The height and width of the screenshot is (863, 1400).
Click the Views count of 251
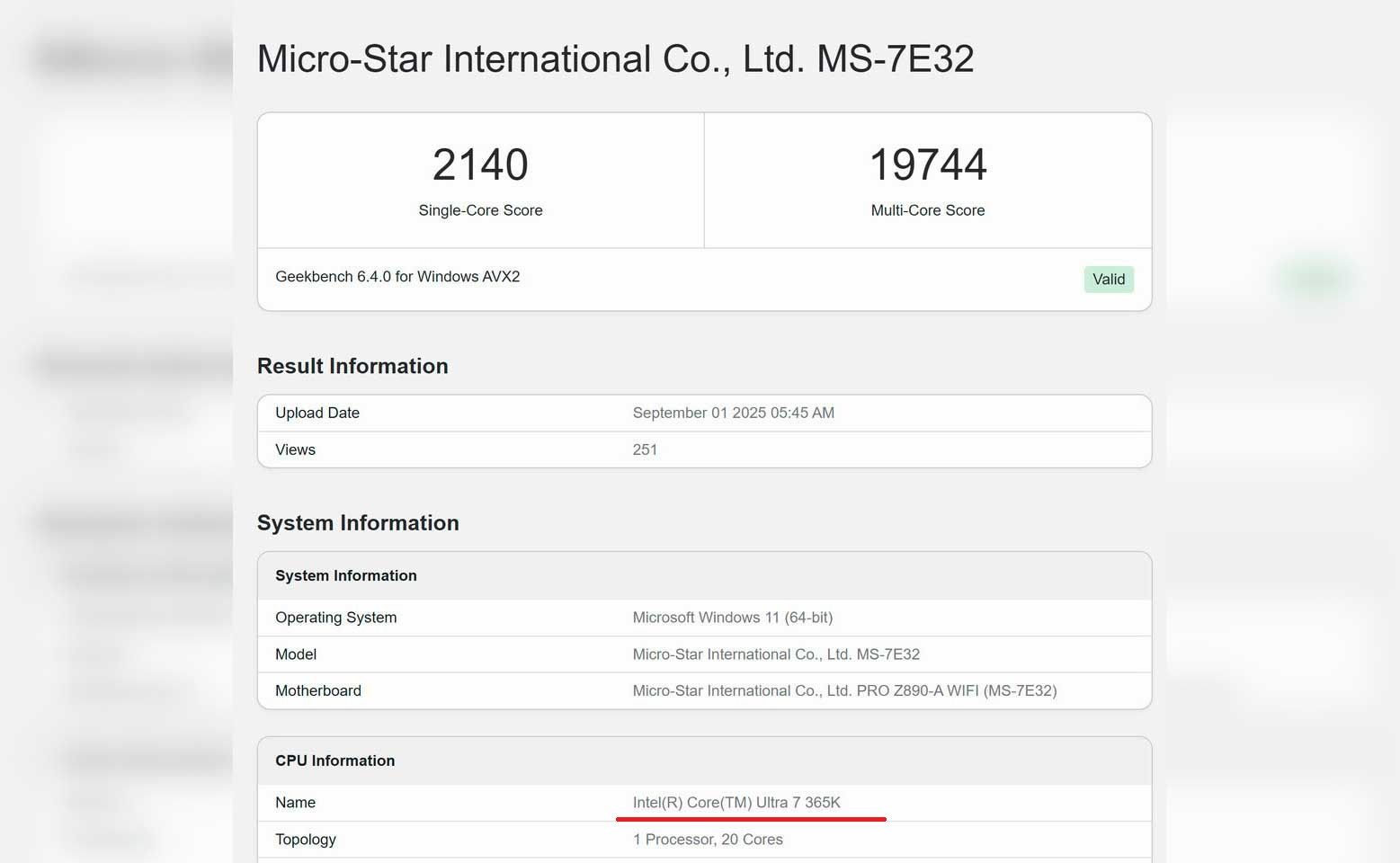coord(645,449)
